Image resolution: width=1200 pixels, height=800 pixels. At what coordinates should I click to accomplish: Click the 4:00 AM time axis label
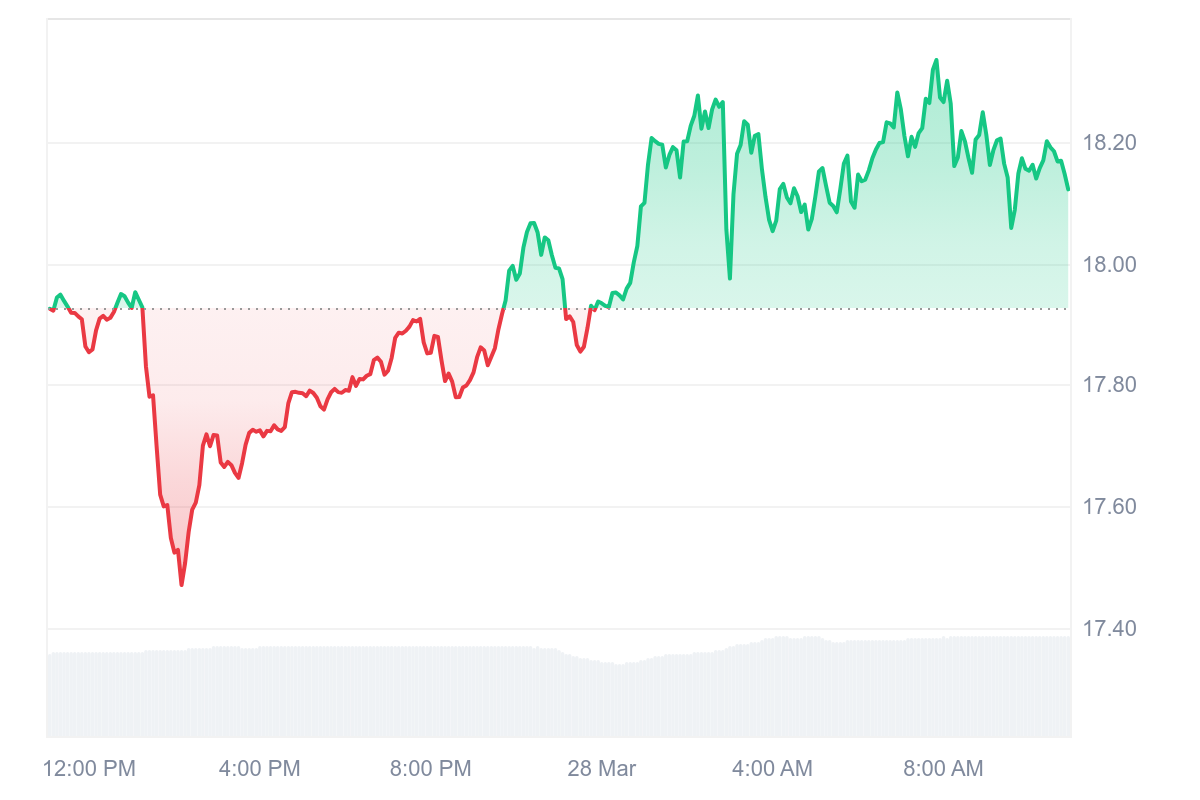[x=772, y=769]
